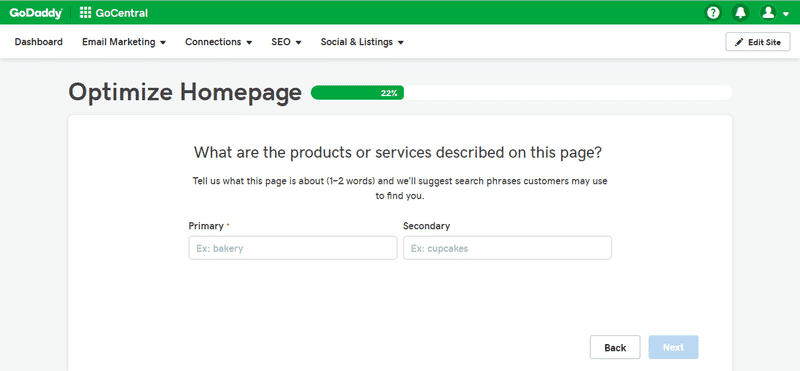Click the GoCentral text label
This screenshot has width=800, height=371.
(x=121, y=13)
